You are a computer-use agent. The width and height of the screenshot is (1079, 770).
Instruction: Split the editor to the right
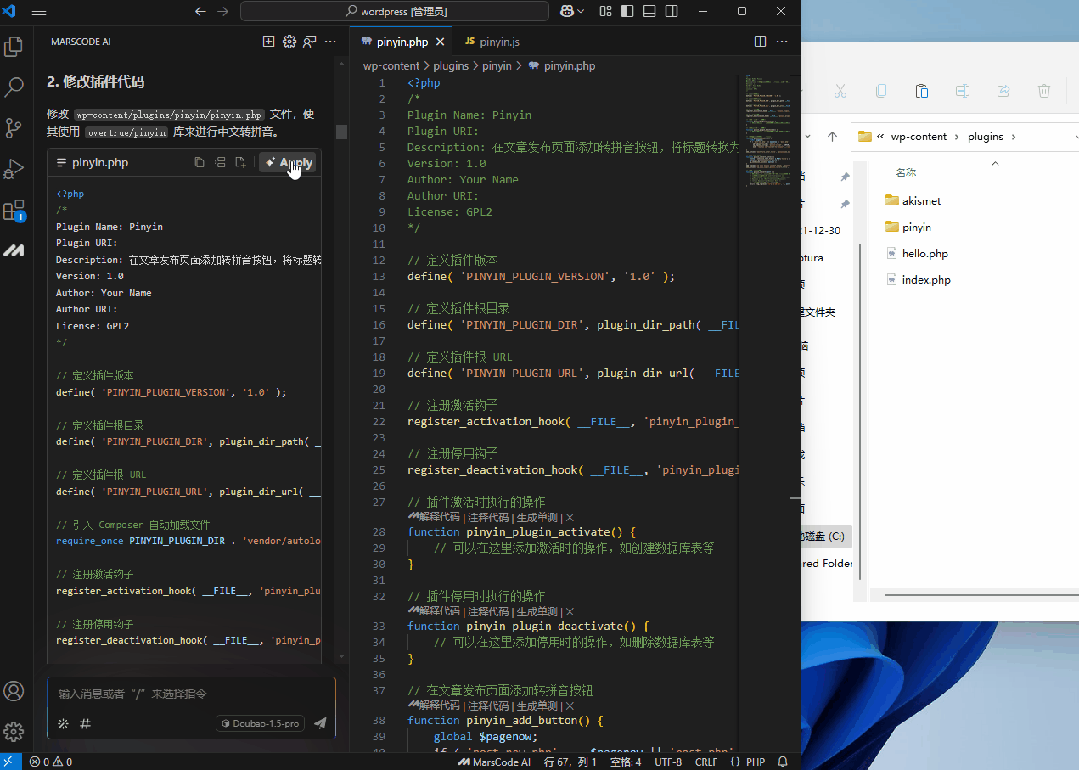(760, 42)
